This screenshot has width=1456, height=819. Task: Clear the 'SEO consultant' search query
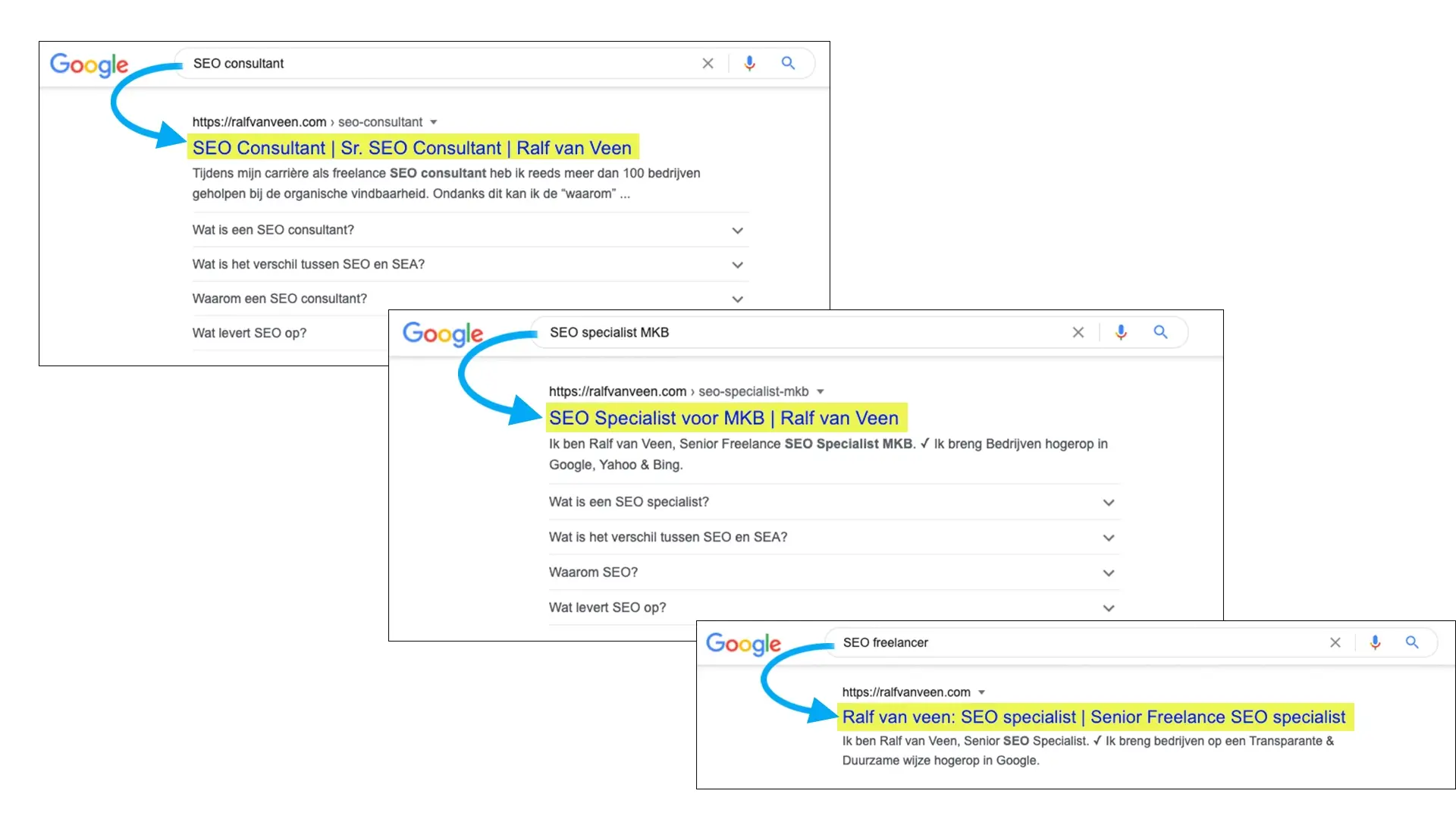(x=708, y=64)
